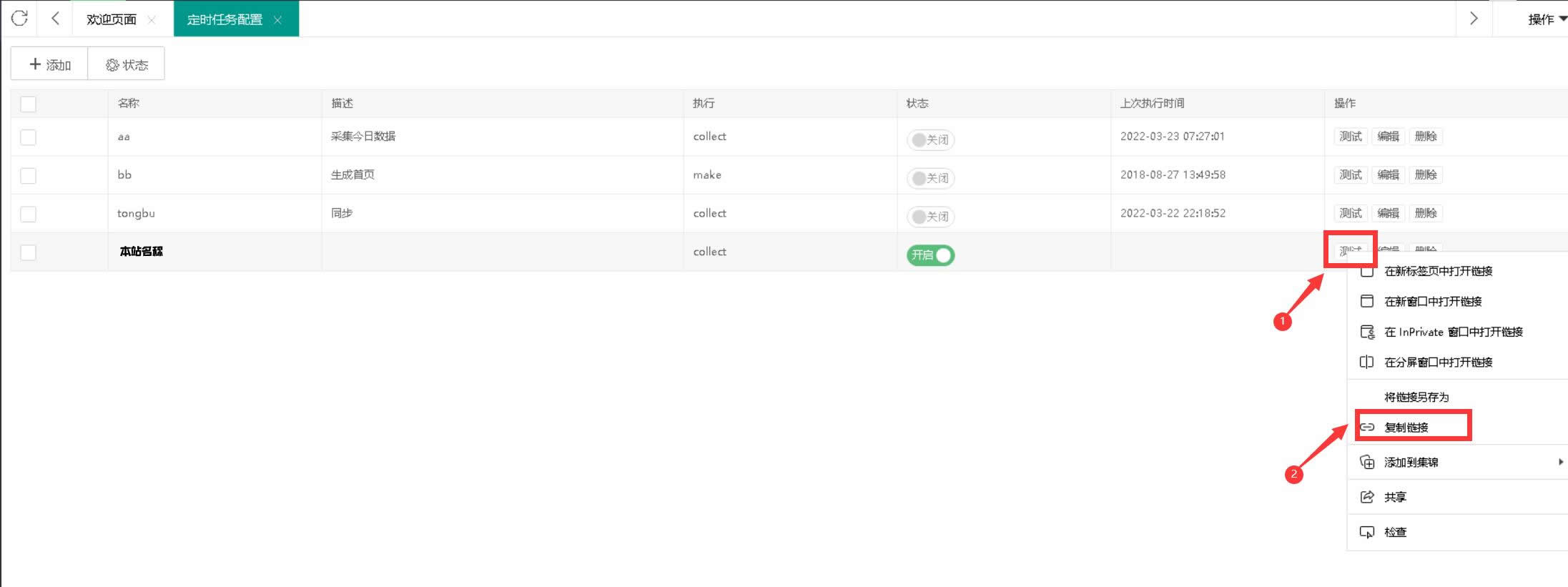The height and width of the screenshot is (587, 1568).
Task: Check the checkbox for the bb row
Action: [28, 175]
